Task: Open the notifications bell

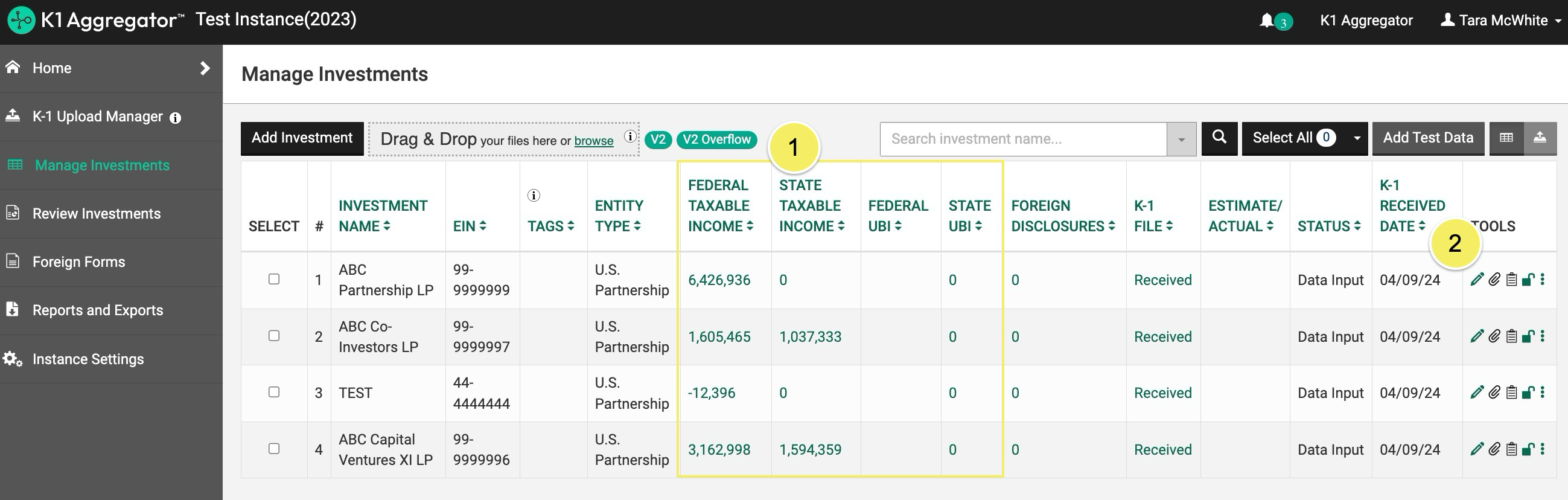Action: pyautogui.click(x=1267, y=21)
